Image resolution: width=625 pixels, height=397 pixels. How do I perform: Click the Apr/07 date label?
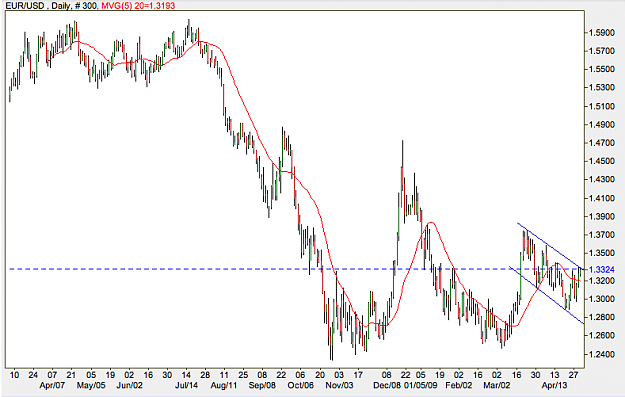point(52,385)
